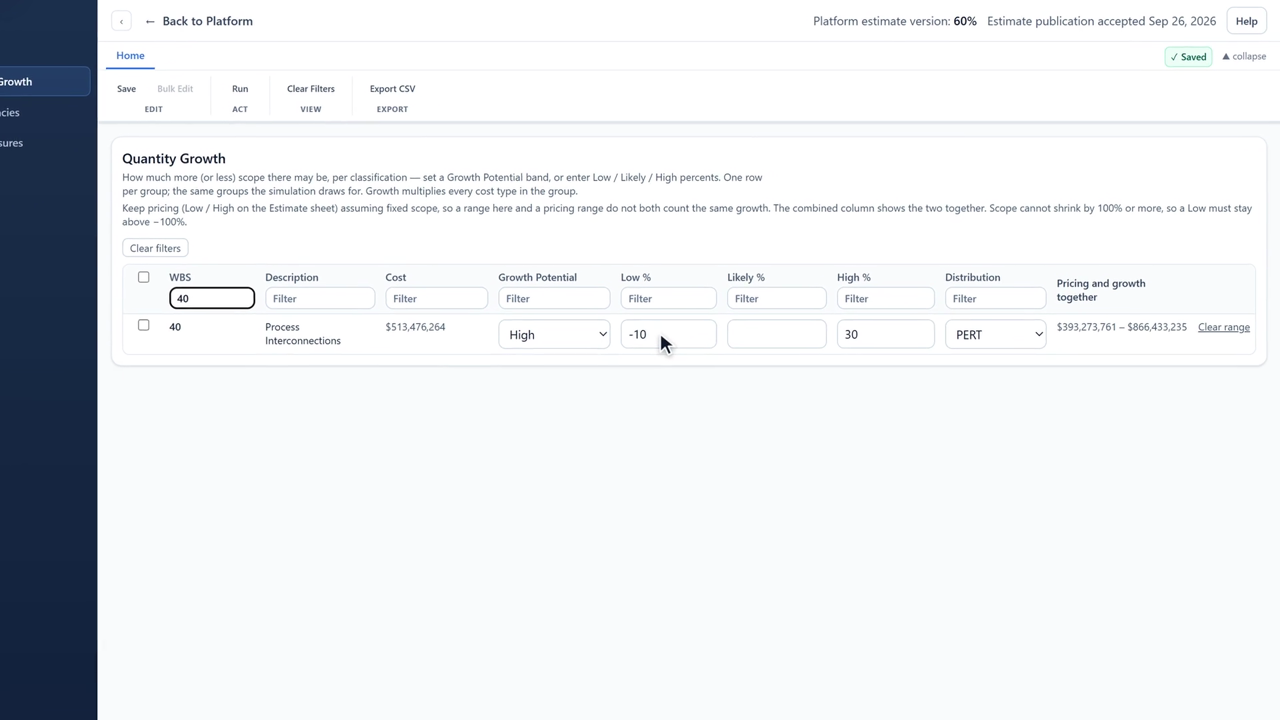Open the Help button
This screenshot has height=720, width=1280.
[x=1246, y=21]
